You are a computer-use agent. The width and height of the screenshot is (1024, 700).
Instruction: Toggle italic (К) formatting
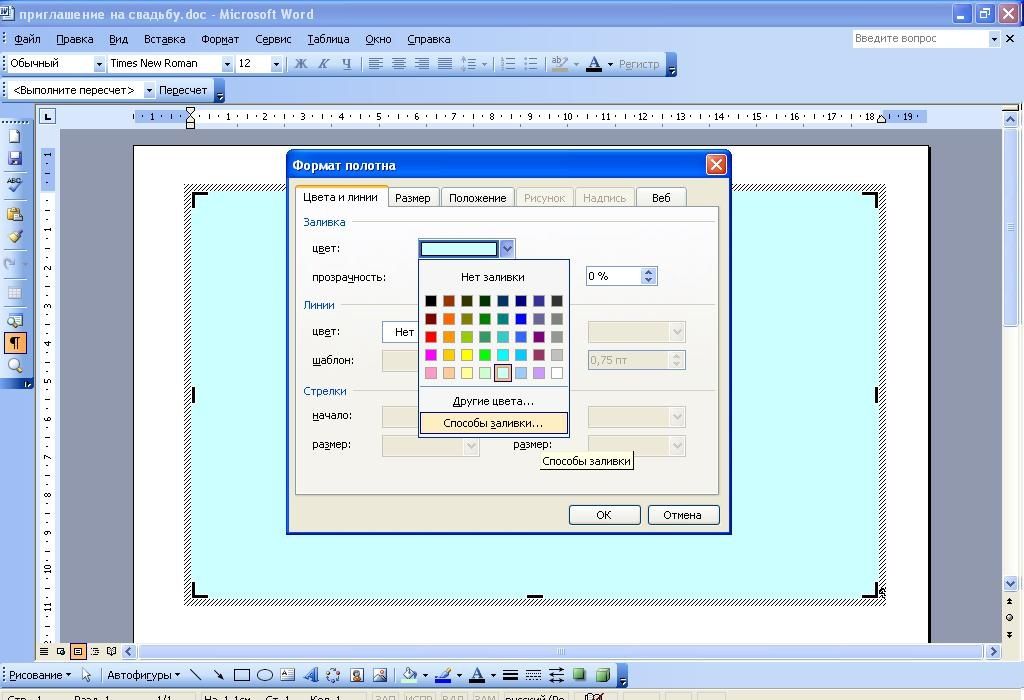tap(323, 64)
